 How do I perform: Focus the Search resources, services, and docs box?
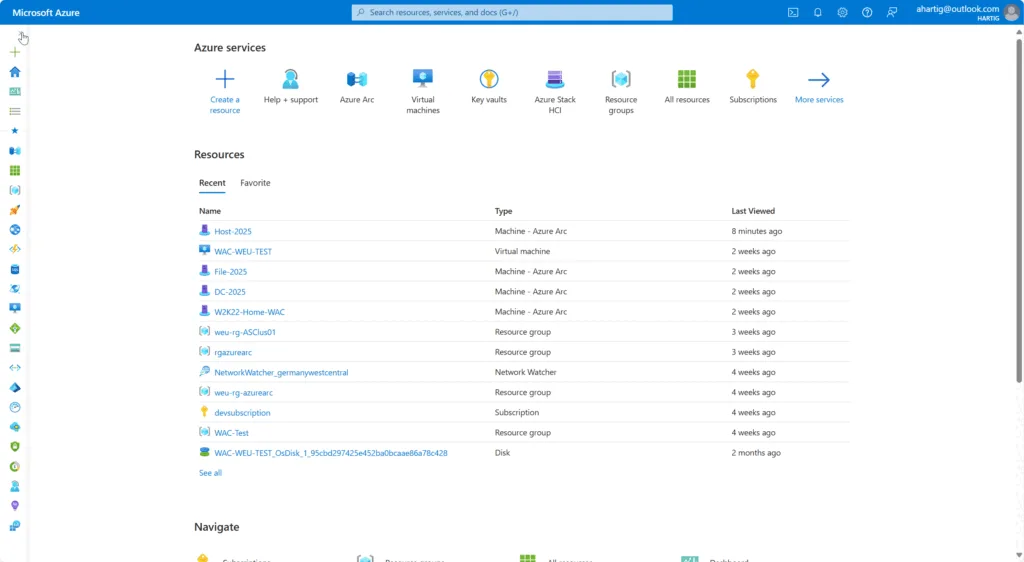coord(512,12)
